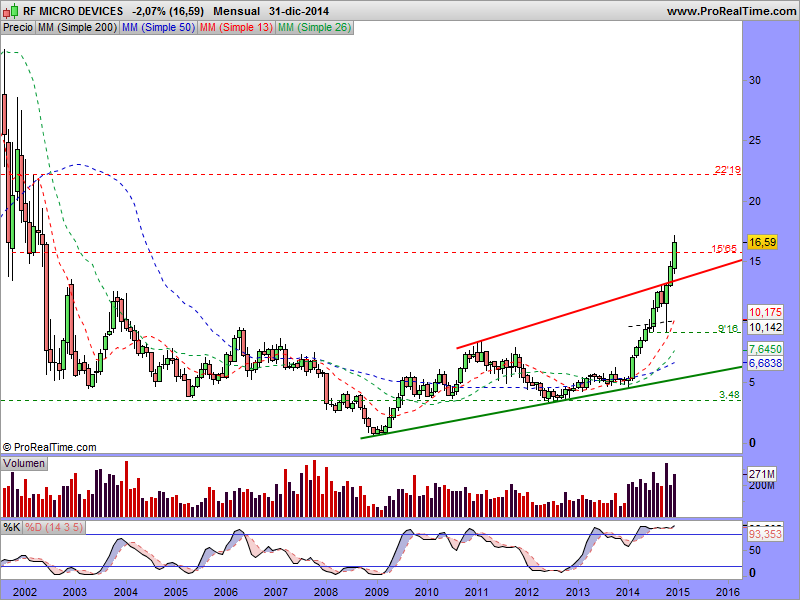Click the MM (Simple 13) indicator label
This screenshot has width=800, height=600.
(x=236, y=27)
